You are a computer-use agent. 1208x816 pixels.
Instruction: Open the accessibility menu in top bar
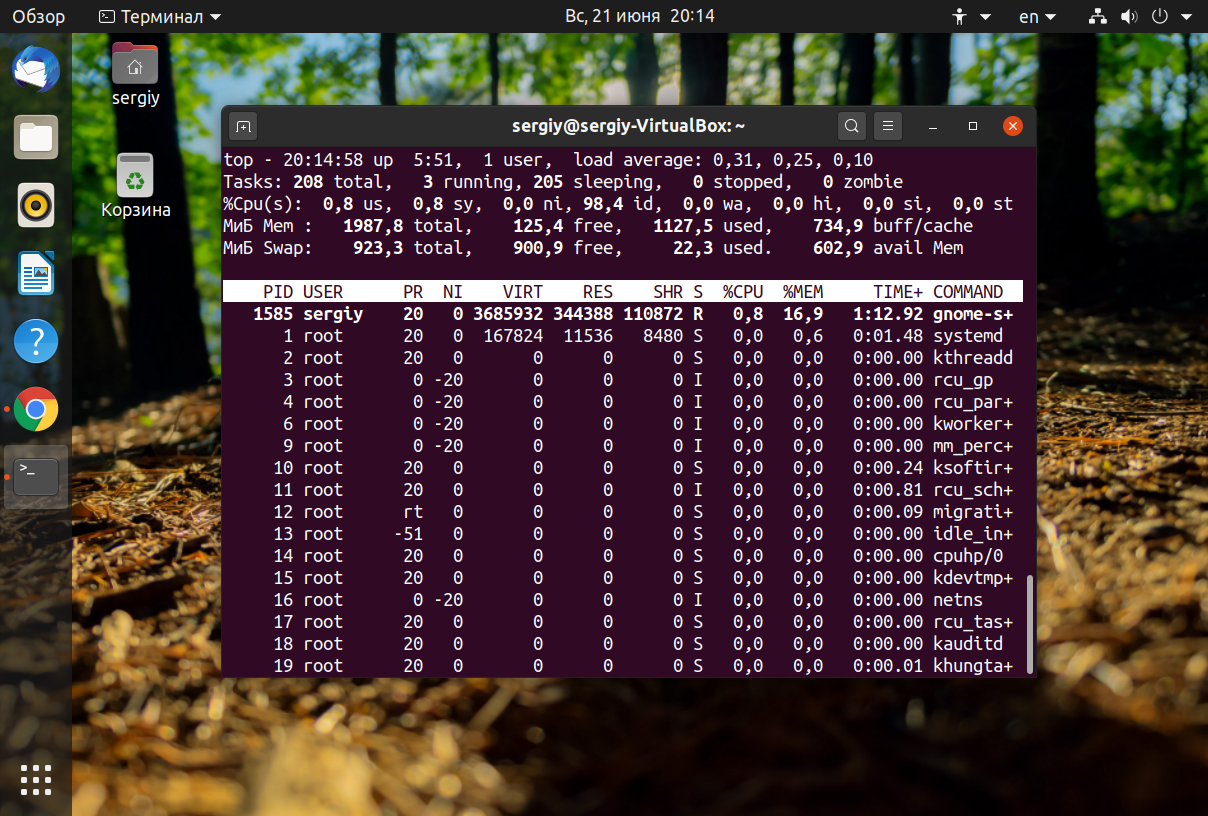click(x=970, y=17)
